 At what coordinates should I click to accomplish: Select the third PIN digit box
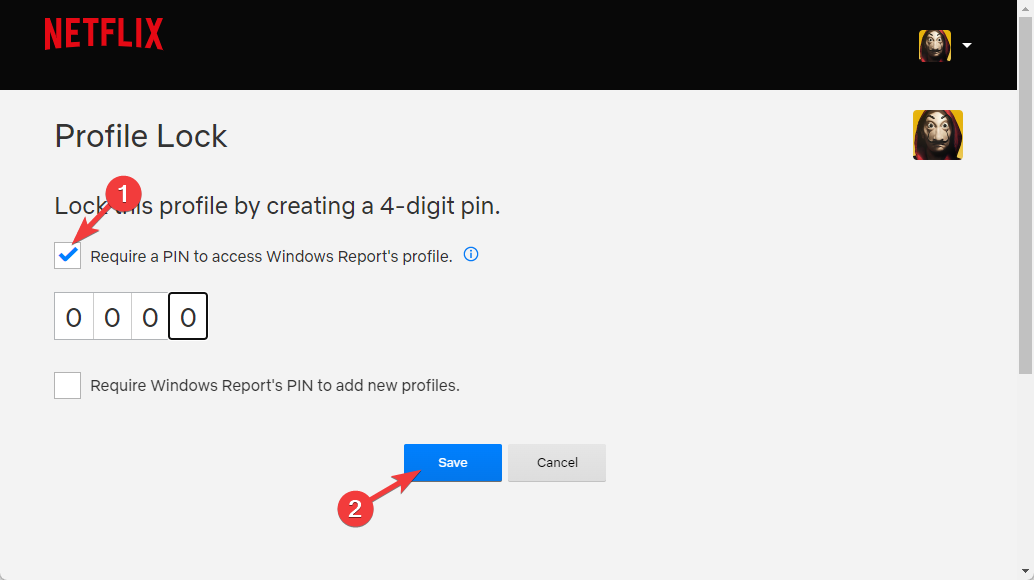[x=150, y=316]
